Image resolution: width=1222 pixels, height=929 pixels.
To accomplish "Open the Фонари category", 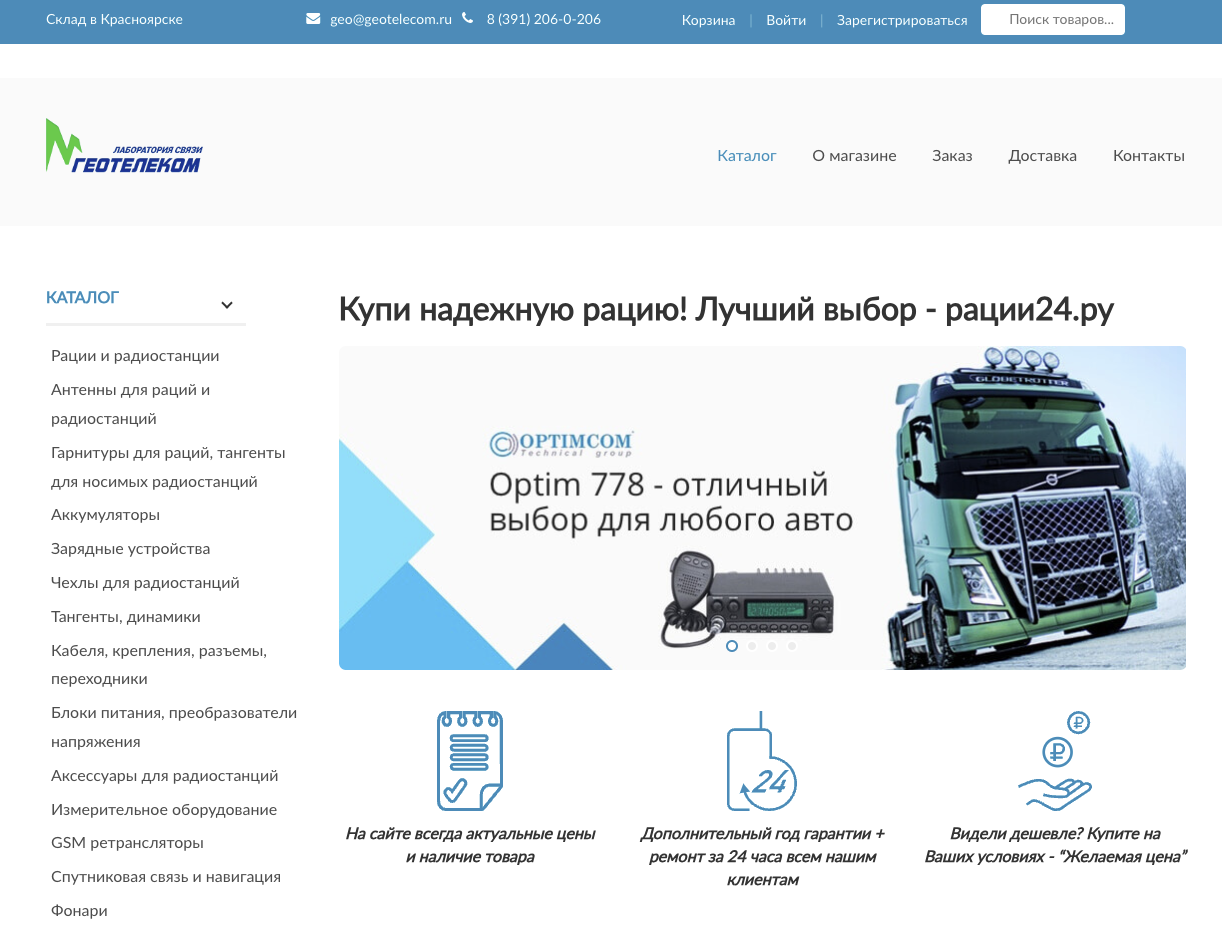I will point(79,911).
